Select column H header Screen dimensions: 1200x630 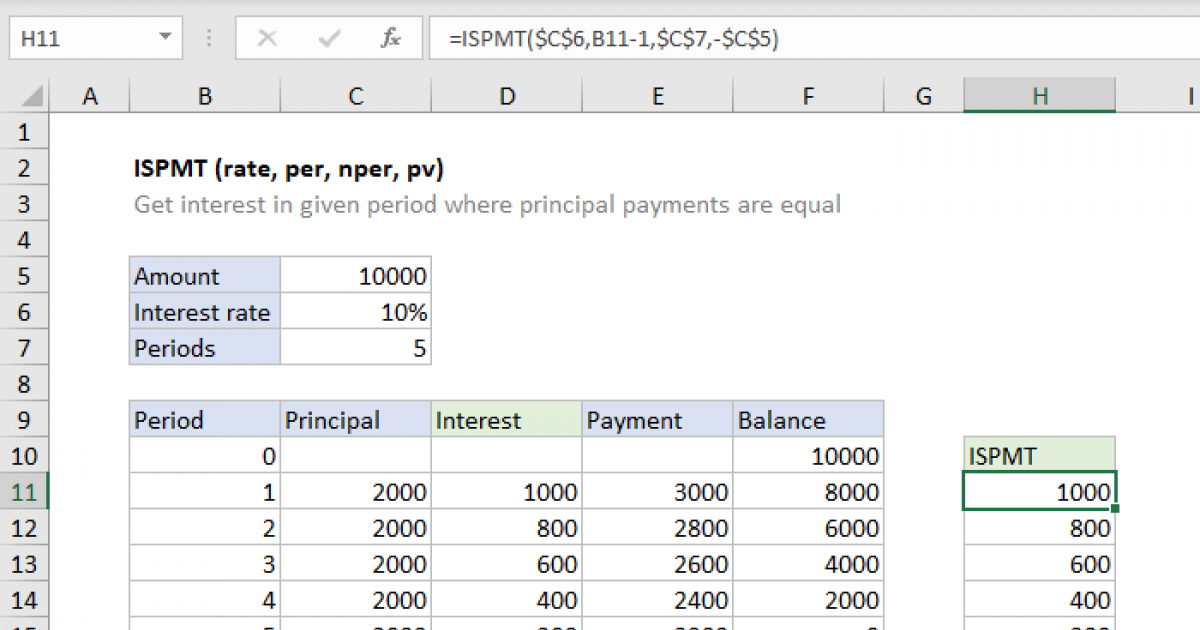pyautogui.click(x=1039, y=95)
